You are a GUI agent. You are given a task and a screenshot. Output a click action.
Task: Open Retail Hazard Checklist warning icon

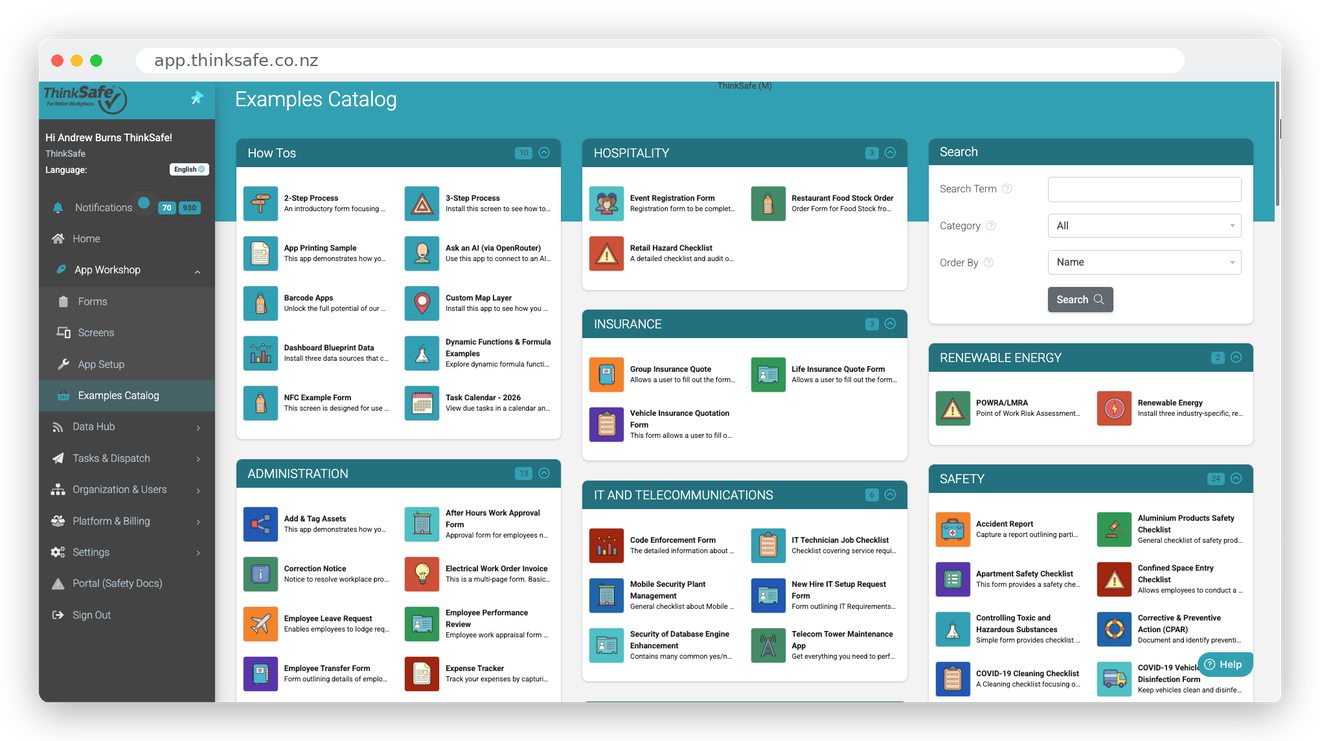pyautogui.click(x=606, y=254)
